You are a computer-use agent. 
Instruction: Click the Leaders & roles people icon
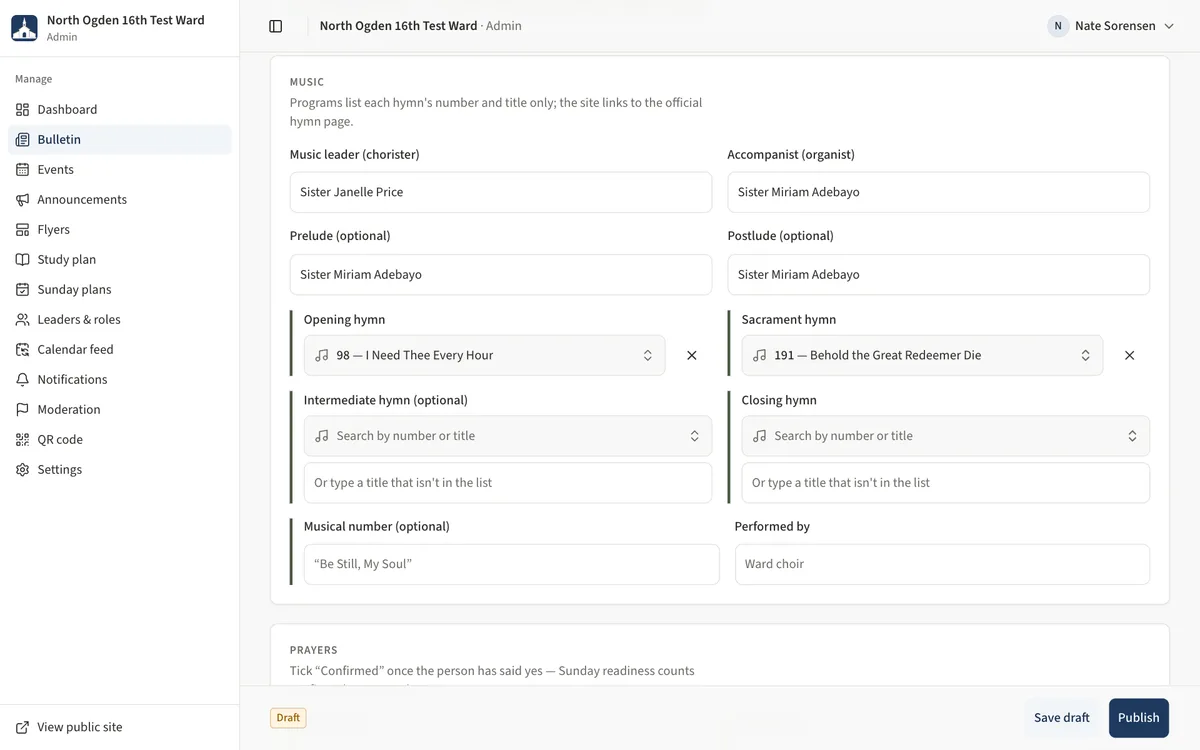pyautogui.click(x=23, y=319)
